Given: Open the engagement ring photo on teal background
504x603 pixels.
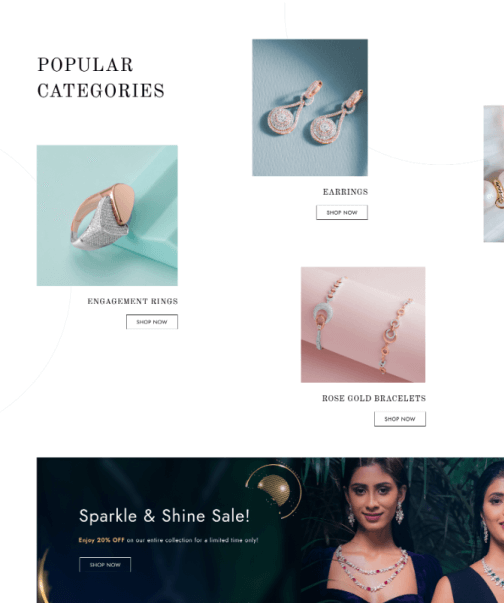Looking at the screenshot, I should [107, 215].
